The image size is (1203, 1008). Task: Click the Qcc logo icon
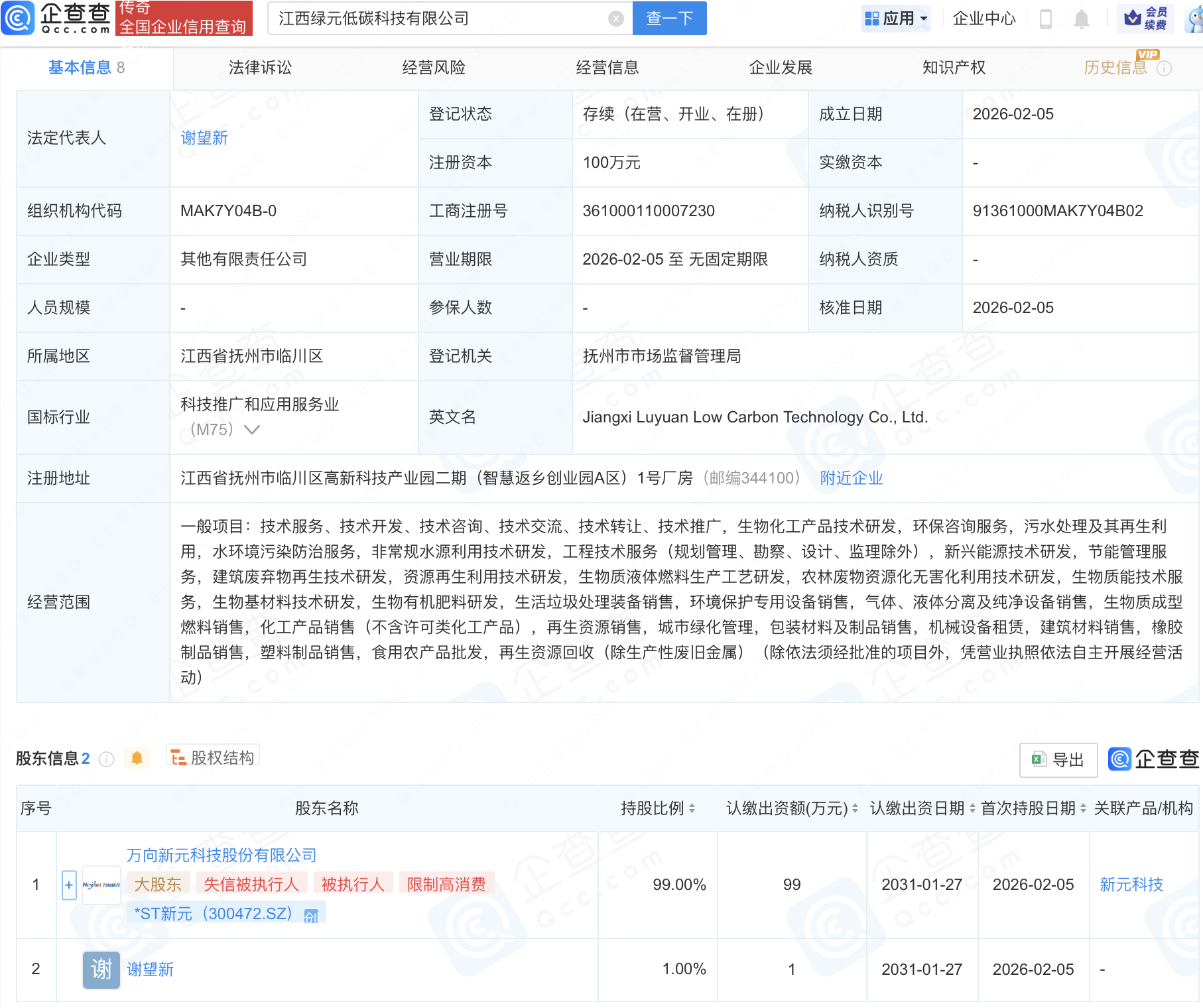[17, 18]
